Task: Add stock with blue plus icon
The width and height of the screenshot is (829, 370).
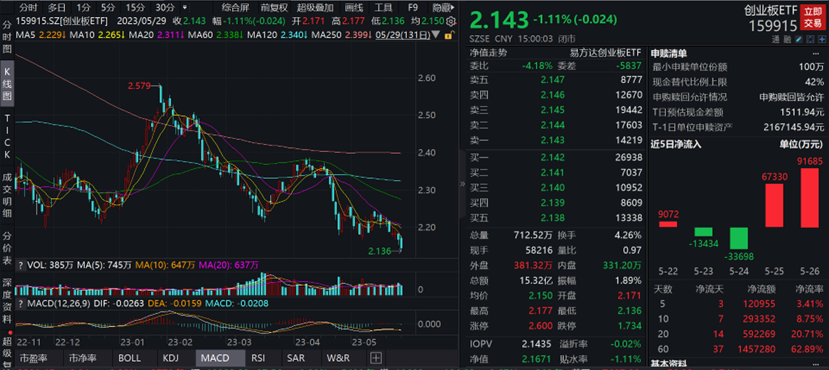Action: 822,39
